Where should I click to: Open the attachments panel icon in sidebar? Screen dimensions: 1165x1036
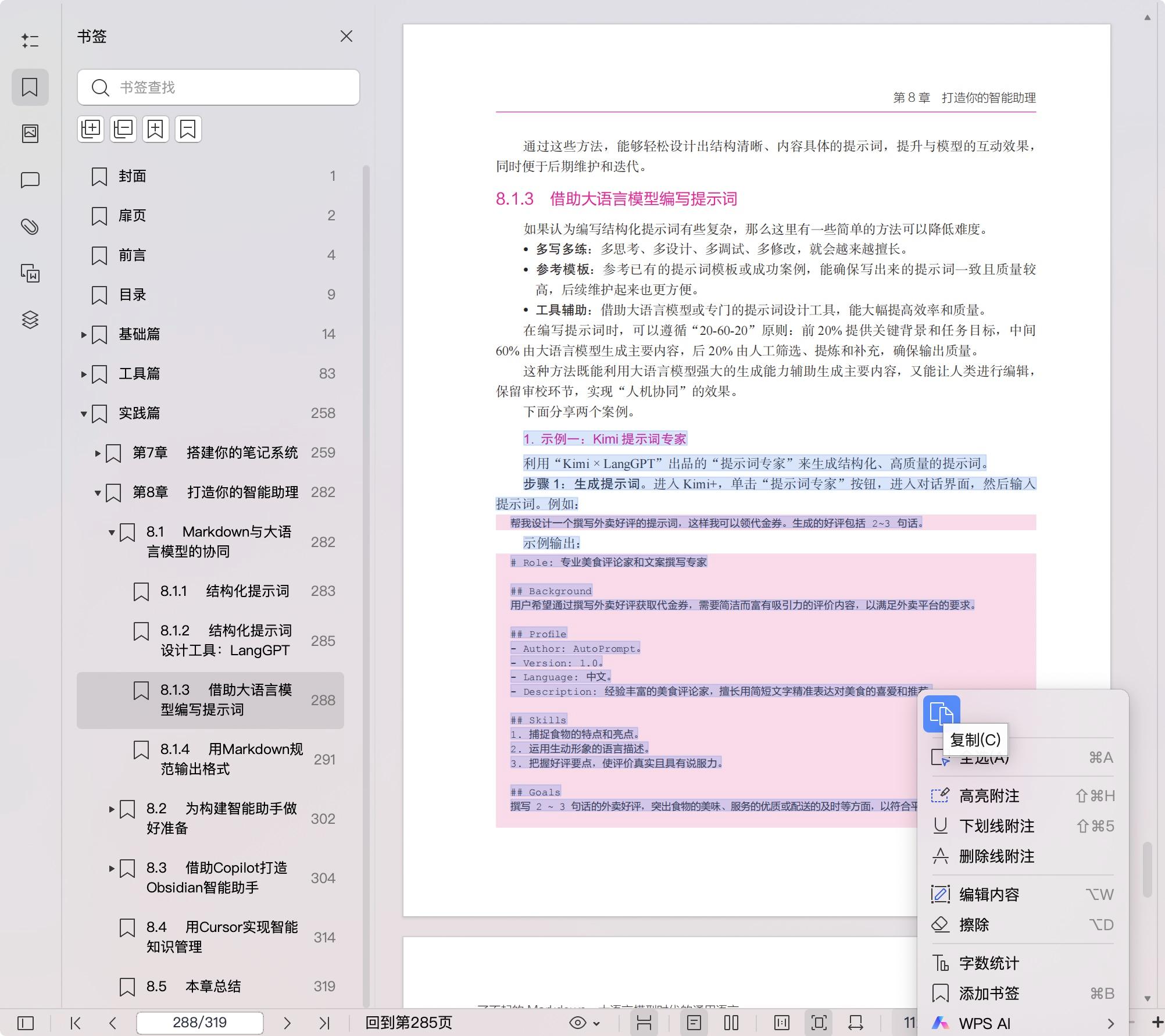(x=30, y=226)
